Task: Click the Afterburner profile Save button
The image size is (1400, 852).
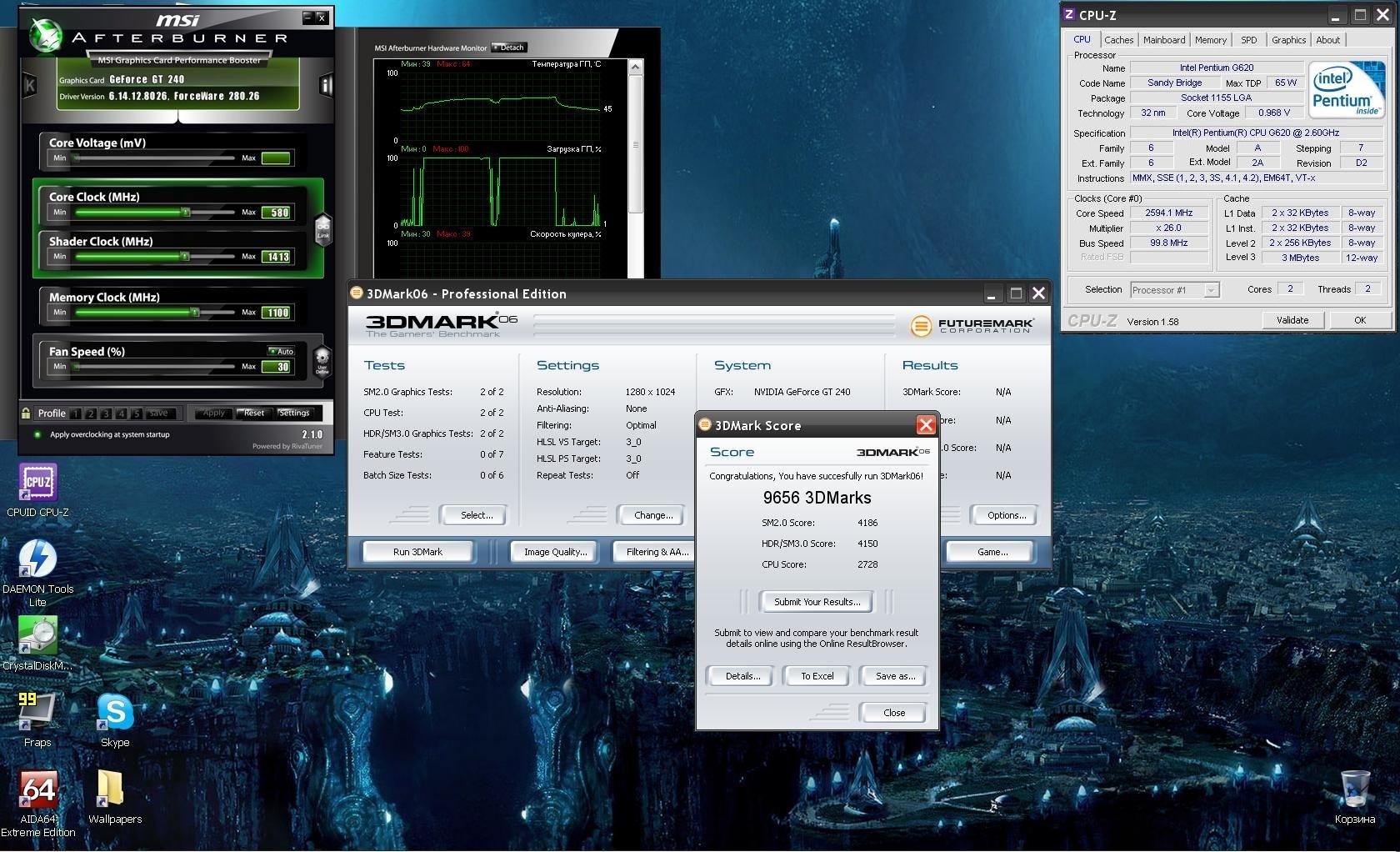Action: tap(160, 413)
